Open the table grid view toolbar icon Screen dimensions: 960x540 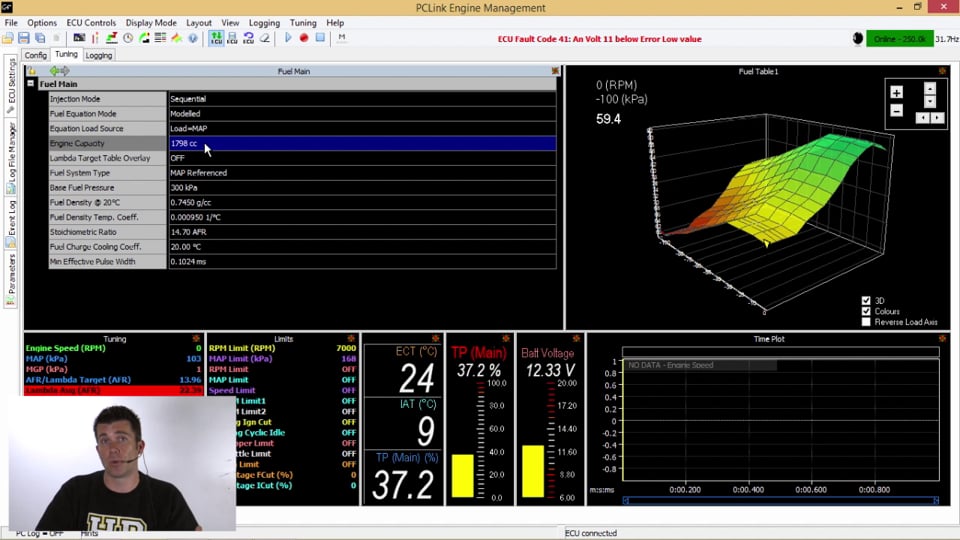click(x=160, y=38)
